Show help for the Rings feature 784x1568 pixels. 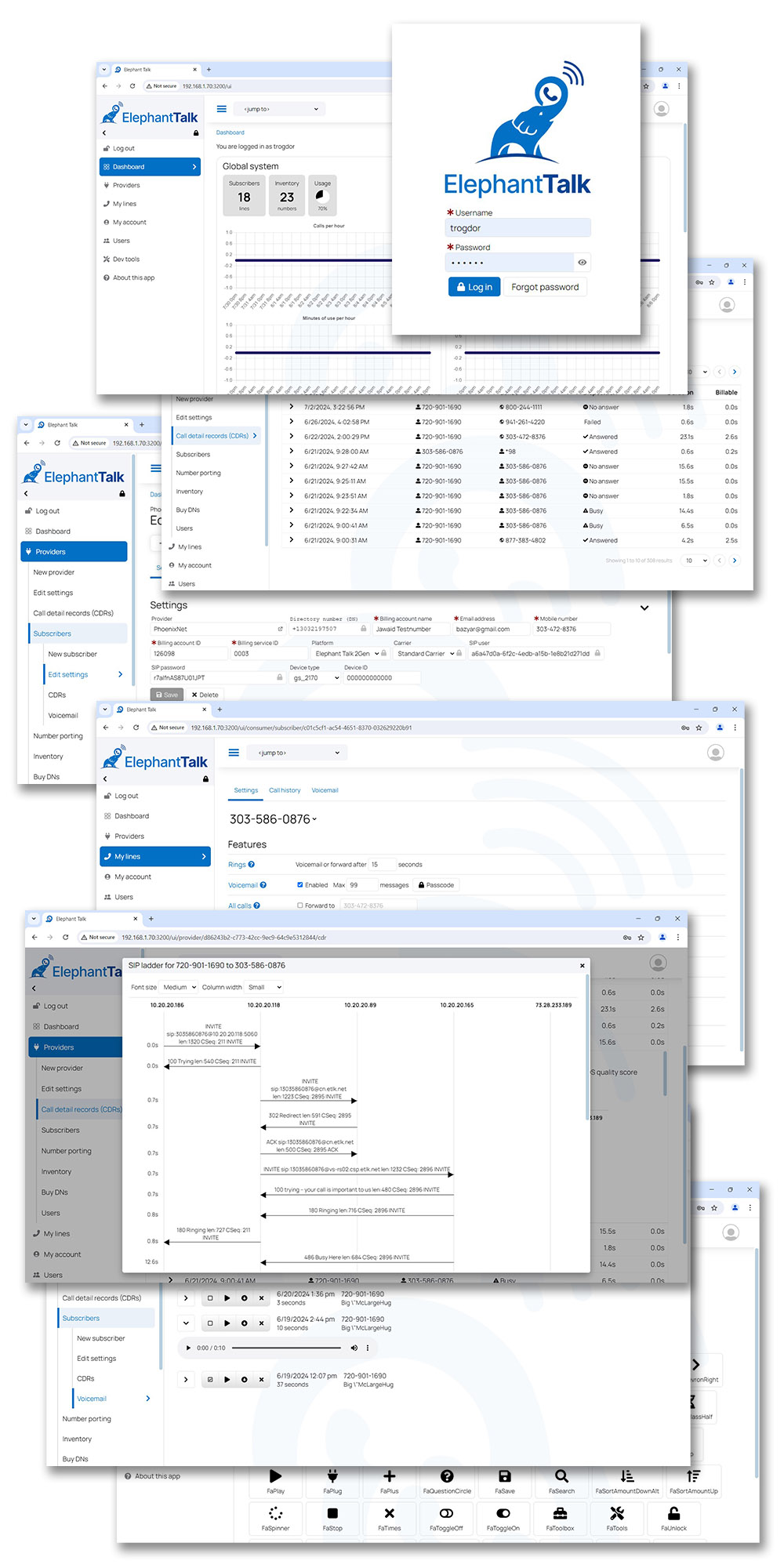[251, 865]
